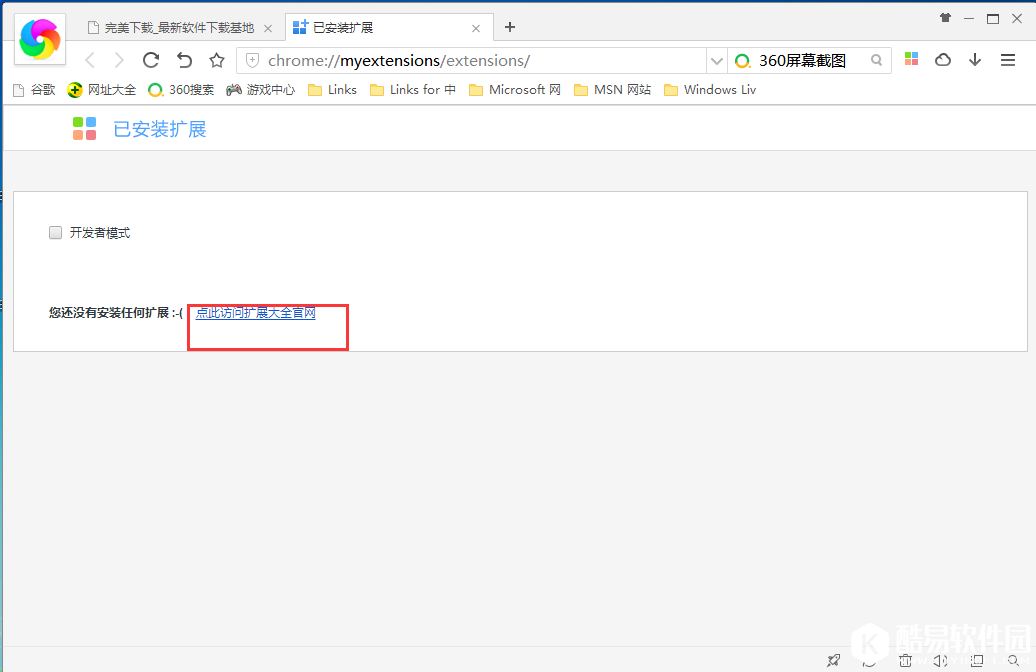Click the undo close tab icon
The height and width of the screenshot is (672, 1036).
(184, 60)
